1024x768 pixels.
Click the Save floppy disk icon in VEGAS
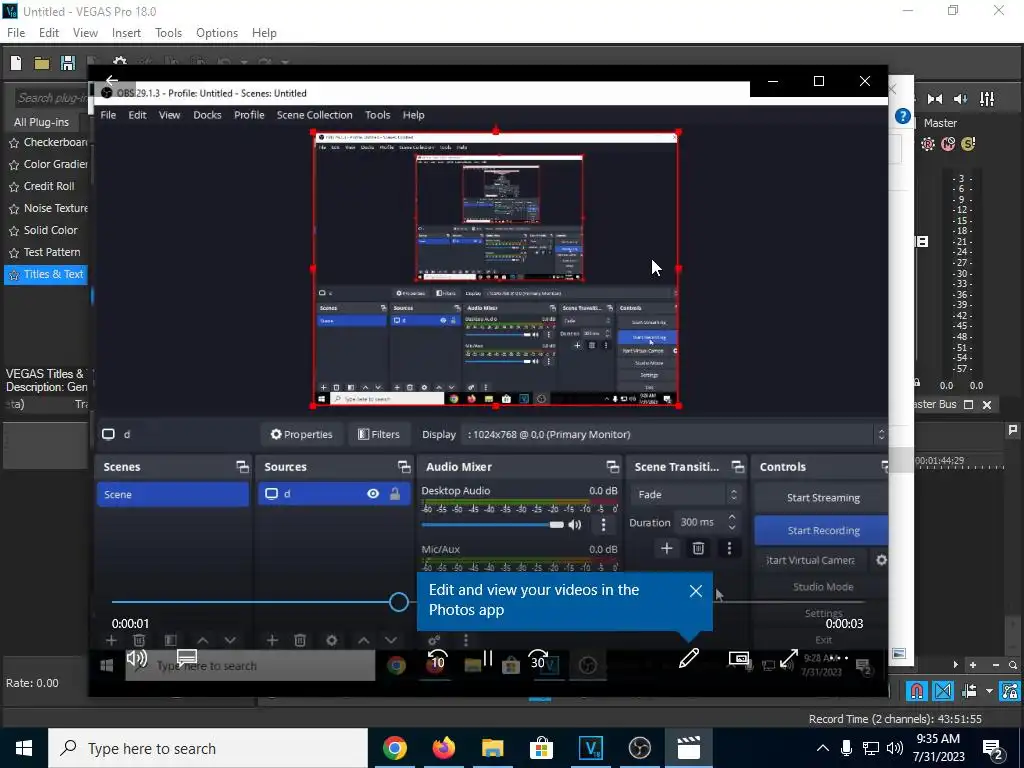(x=67, y=63)
